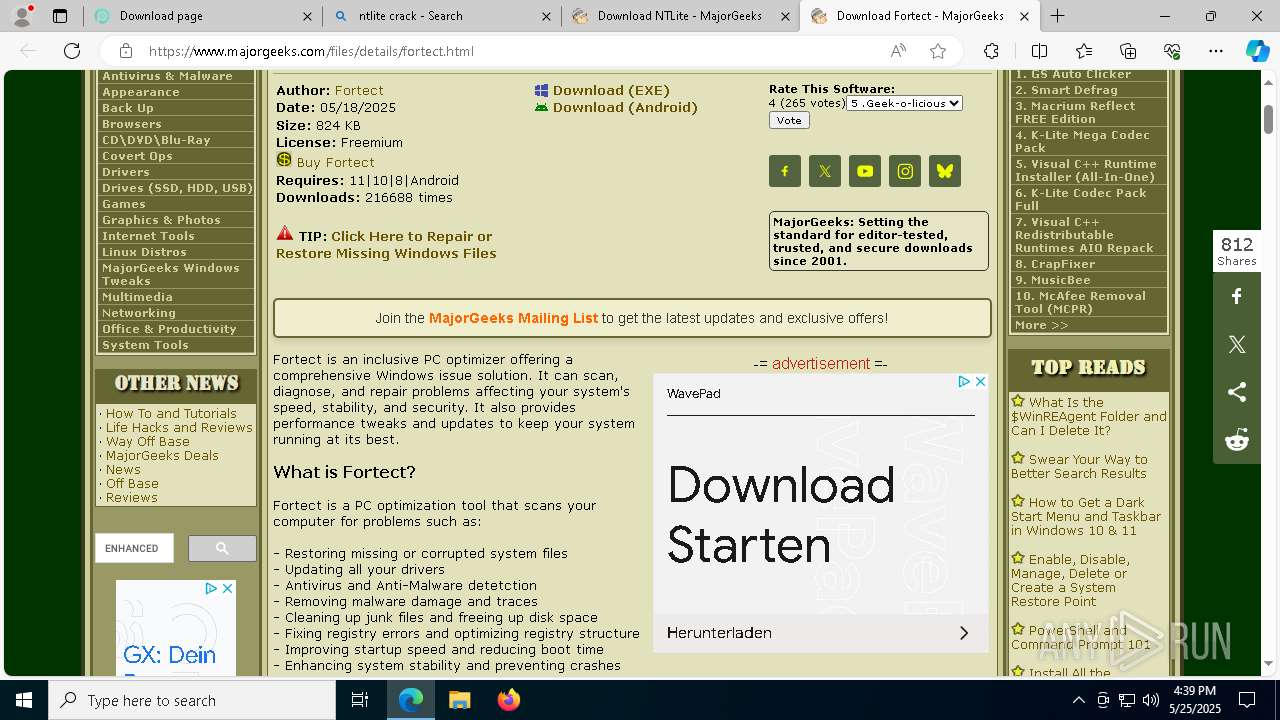Open generic share icon in share bar
The image size is (1280, 720).
pos(1237,392)
